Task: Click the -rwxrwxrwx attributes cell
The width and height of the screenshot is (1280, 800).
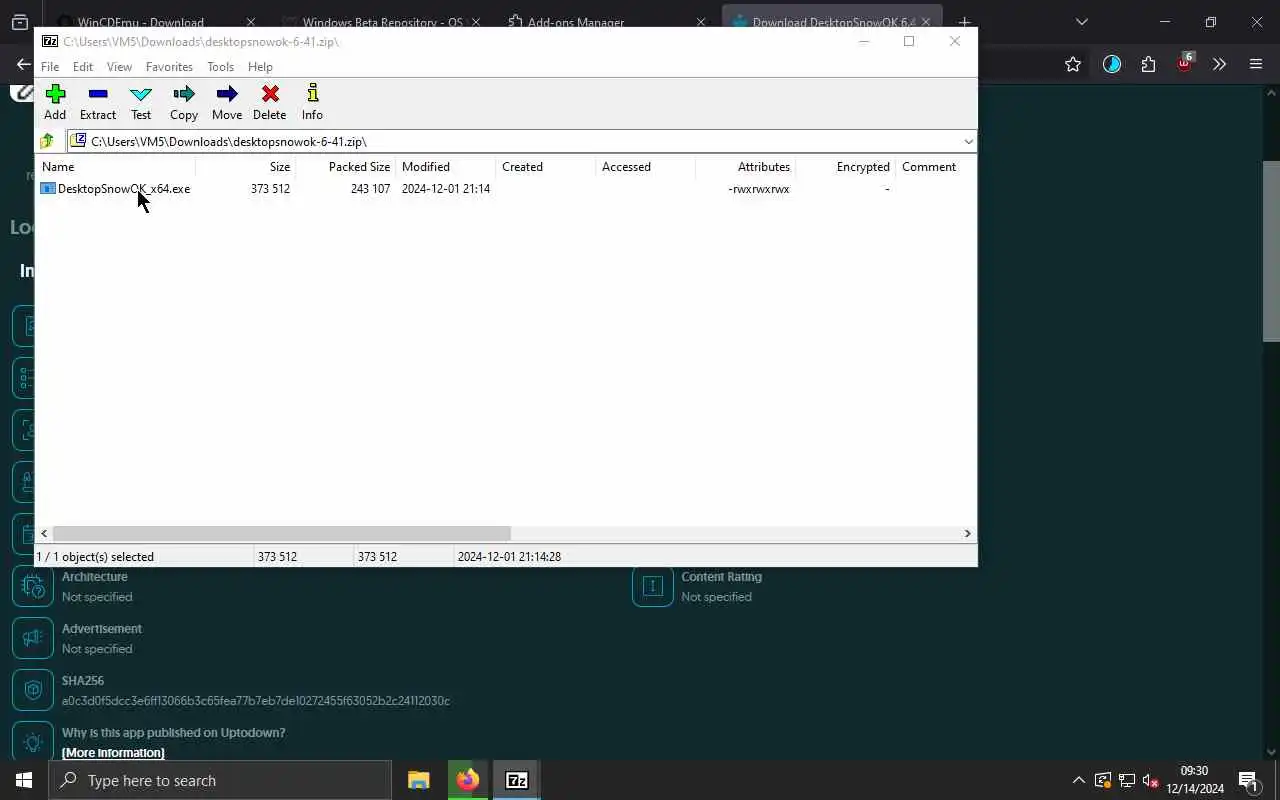Action: coord(759,189)
